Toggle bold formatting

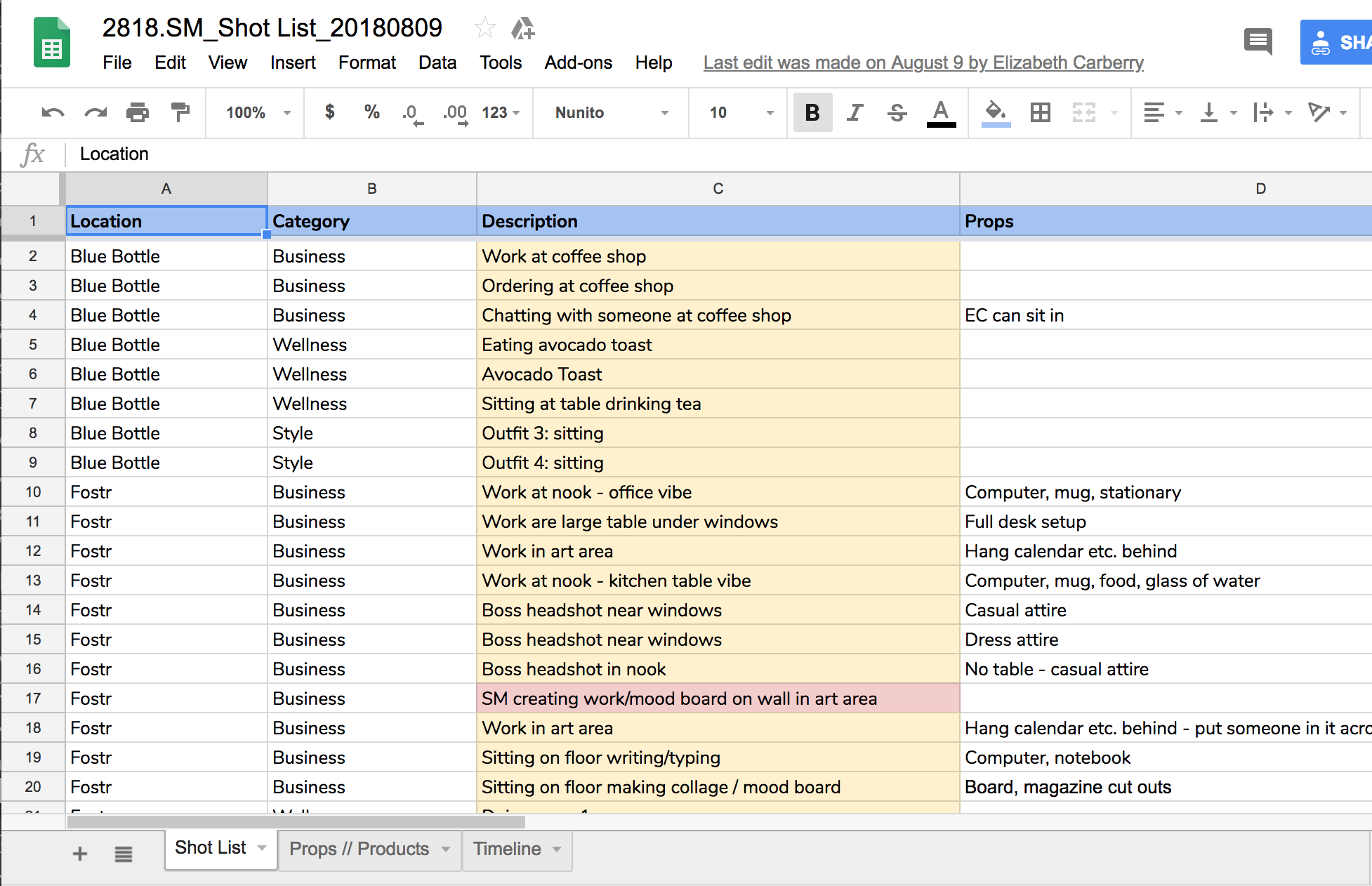point(812,112)
